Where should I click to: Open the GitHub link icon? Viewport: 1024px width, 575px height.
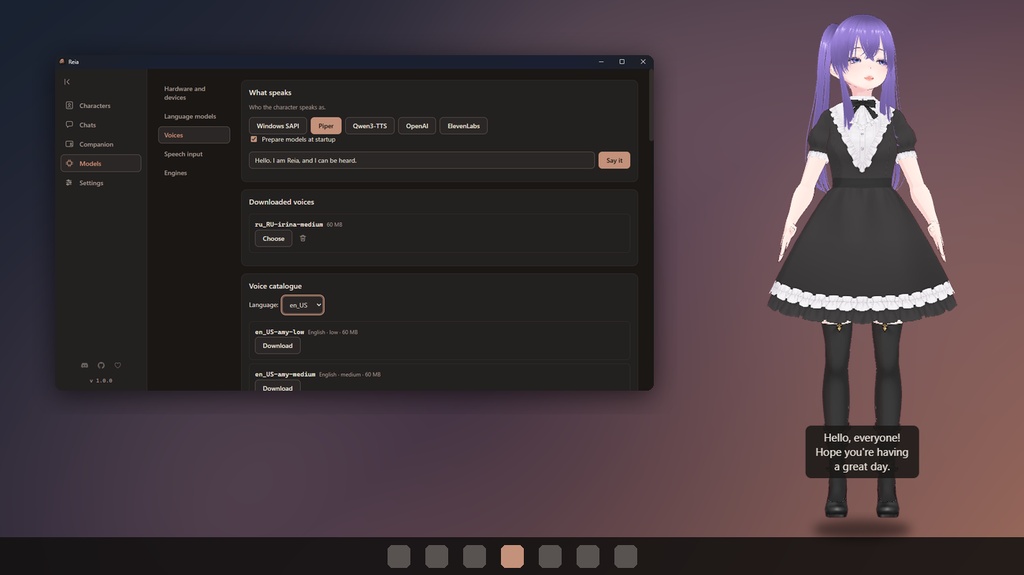click(x=101, y=365)
